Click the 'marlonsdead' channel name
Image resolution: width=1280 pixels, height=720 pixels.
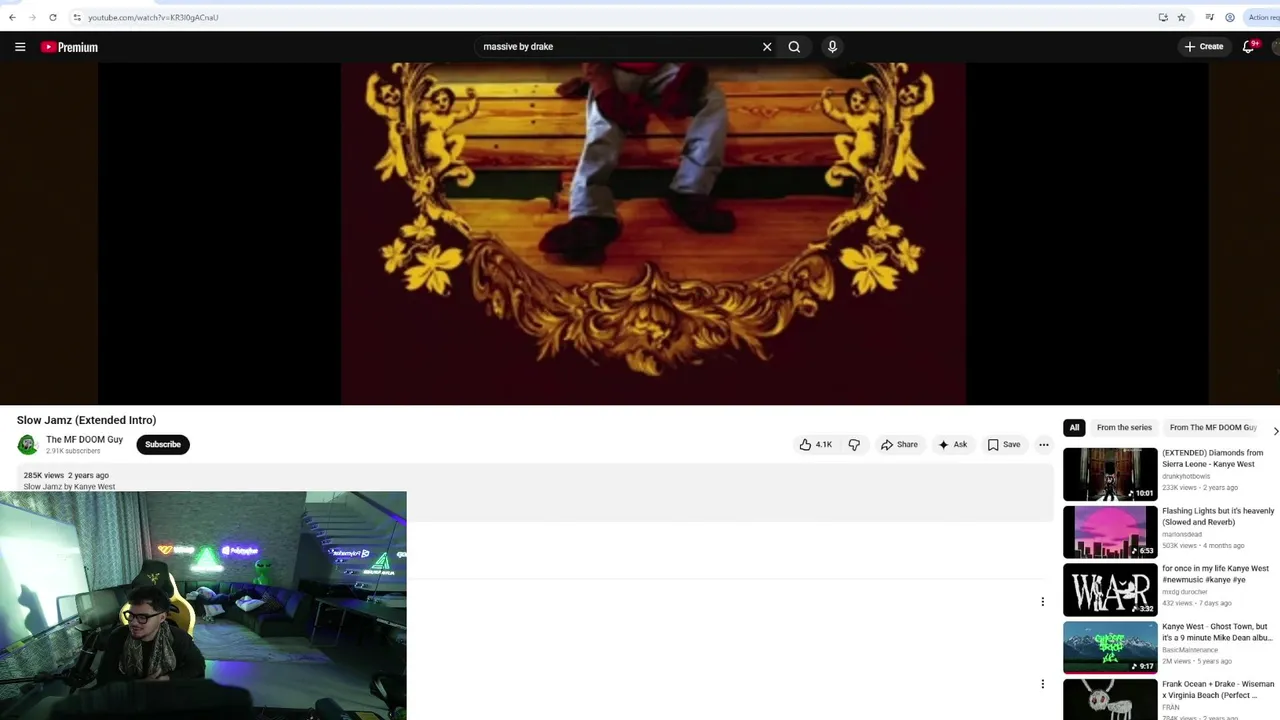tap(1182, 535)
